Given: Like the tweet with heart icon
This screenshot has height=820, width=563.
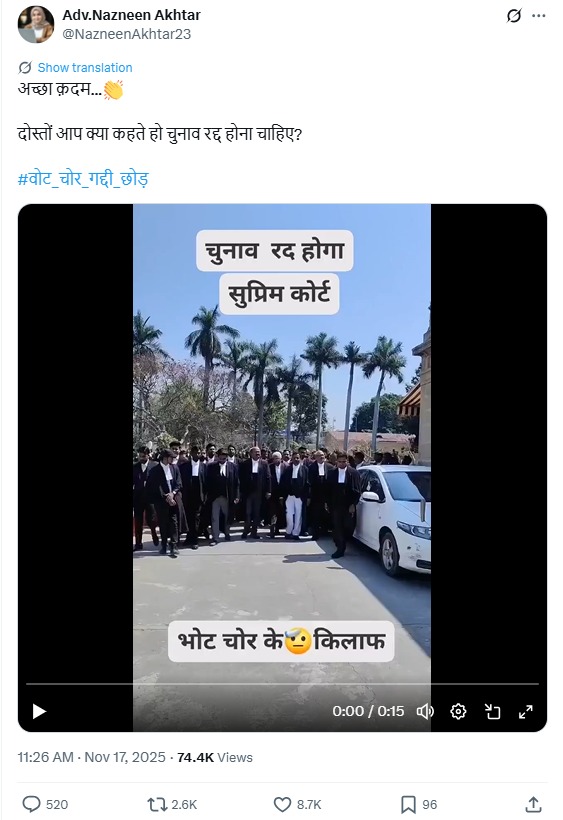Looking at the screenshot, I should tap(282, 804).
